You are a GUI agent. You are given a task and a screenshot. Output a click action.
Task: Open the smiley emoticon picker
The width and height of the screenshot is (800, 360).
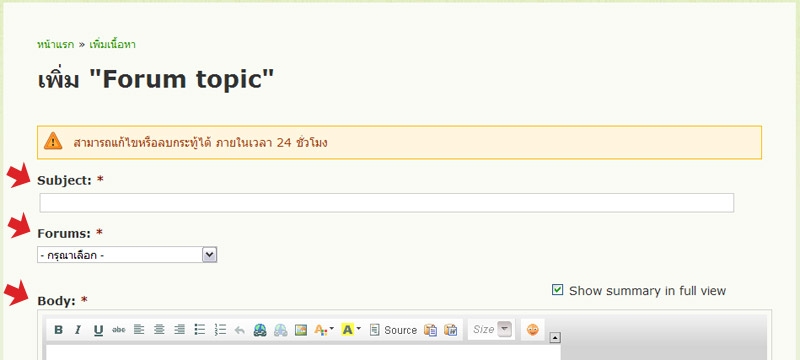pyautogui.click(x=533, y=330)
